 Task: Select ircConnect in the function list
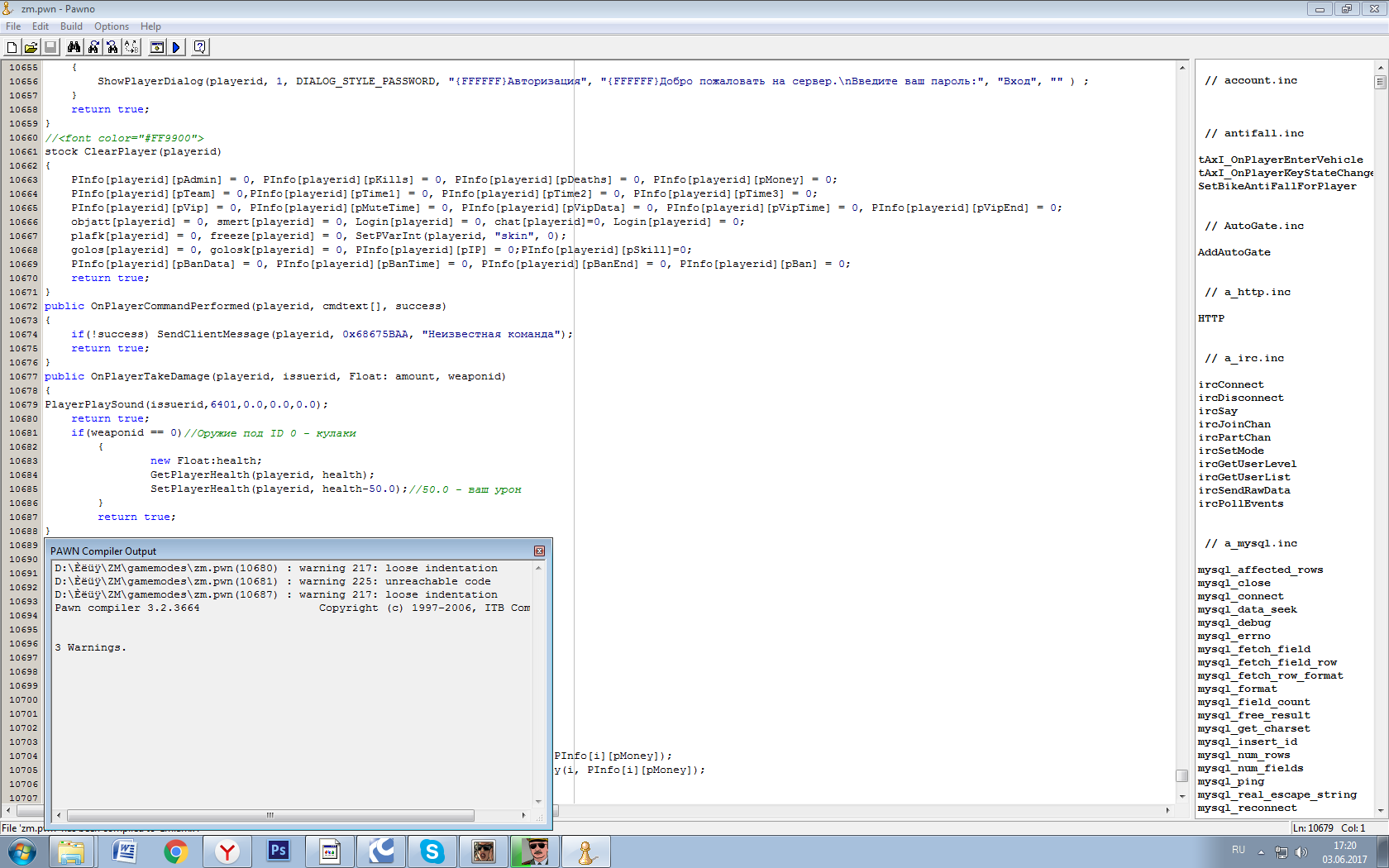(1230, 384)
